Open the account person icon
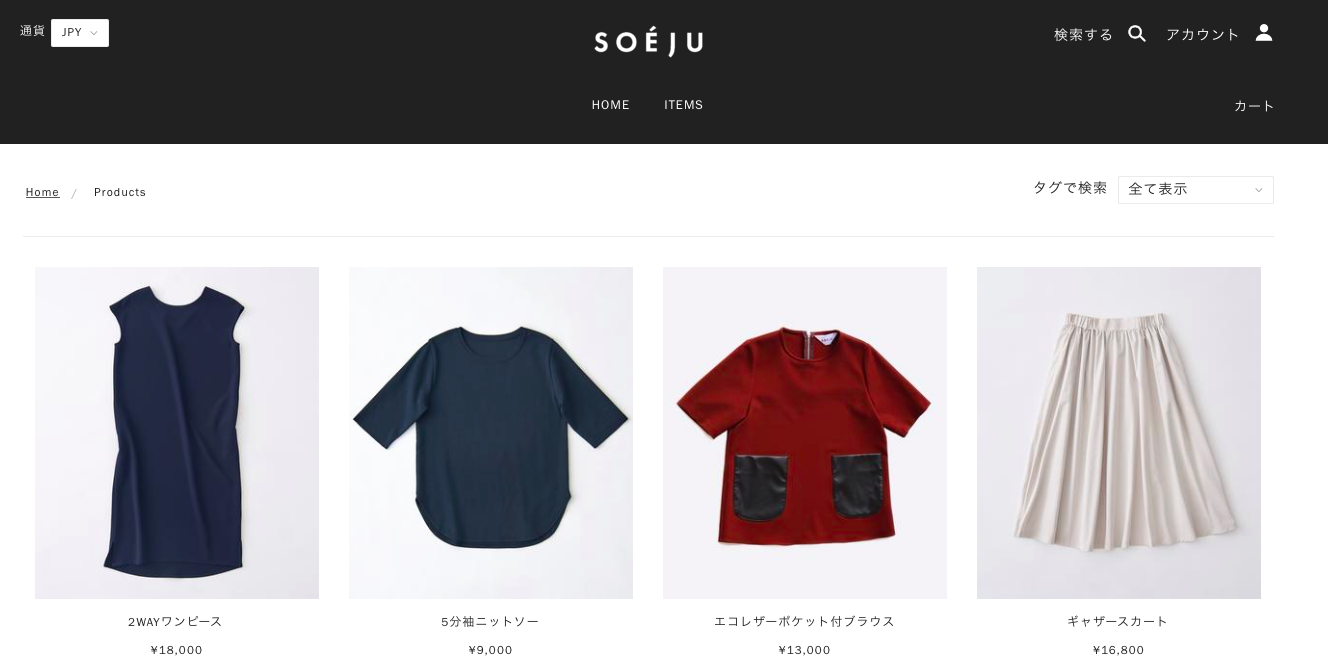The image size is (1328, 669). point(1264,33)
